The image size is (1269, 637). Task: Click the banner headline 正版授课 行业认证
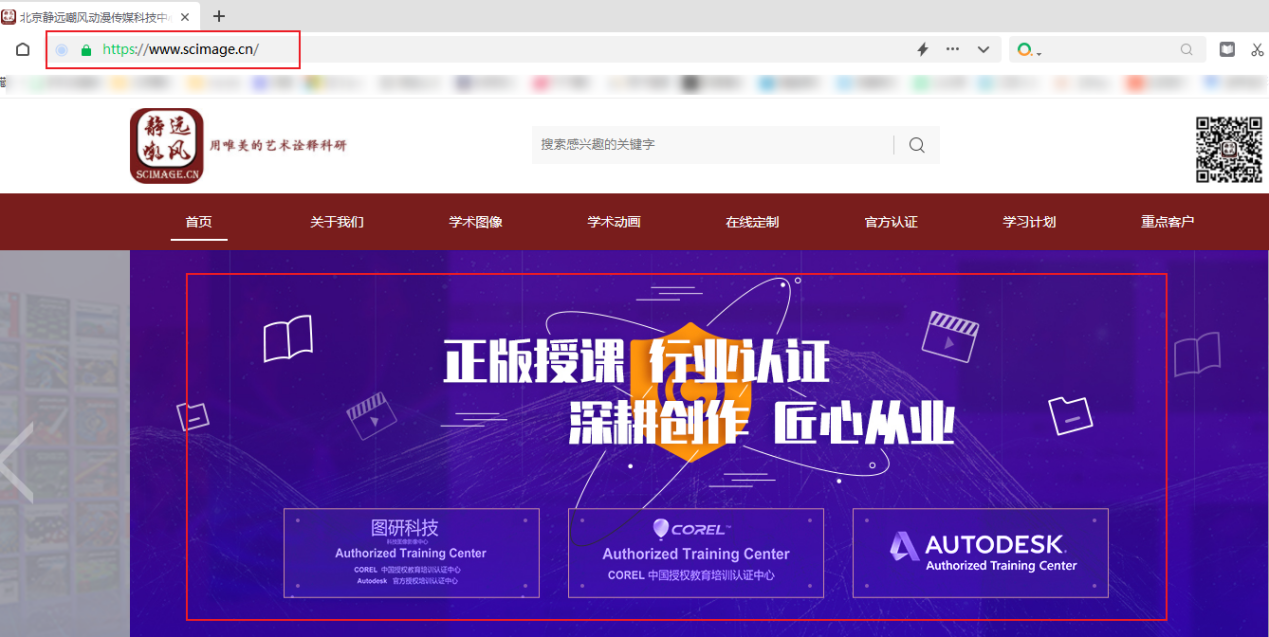click(637, 362)
